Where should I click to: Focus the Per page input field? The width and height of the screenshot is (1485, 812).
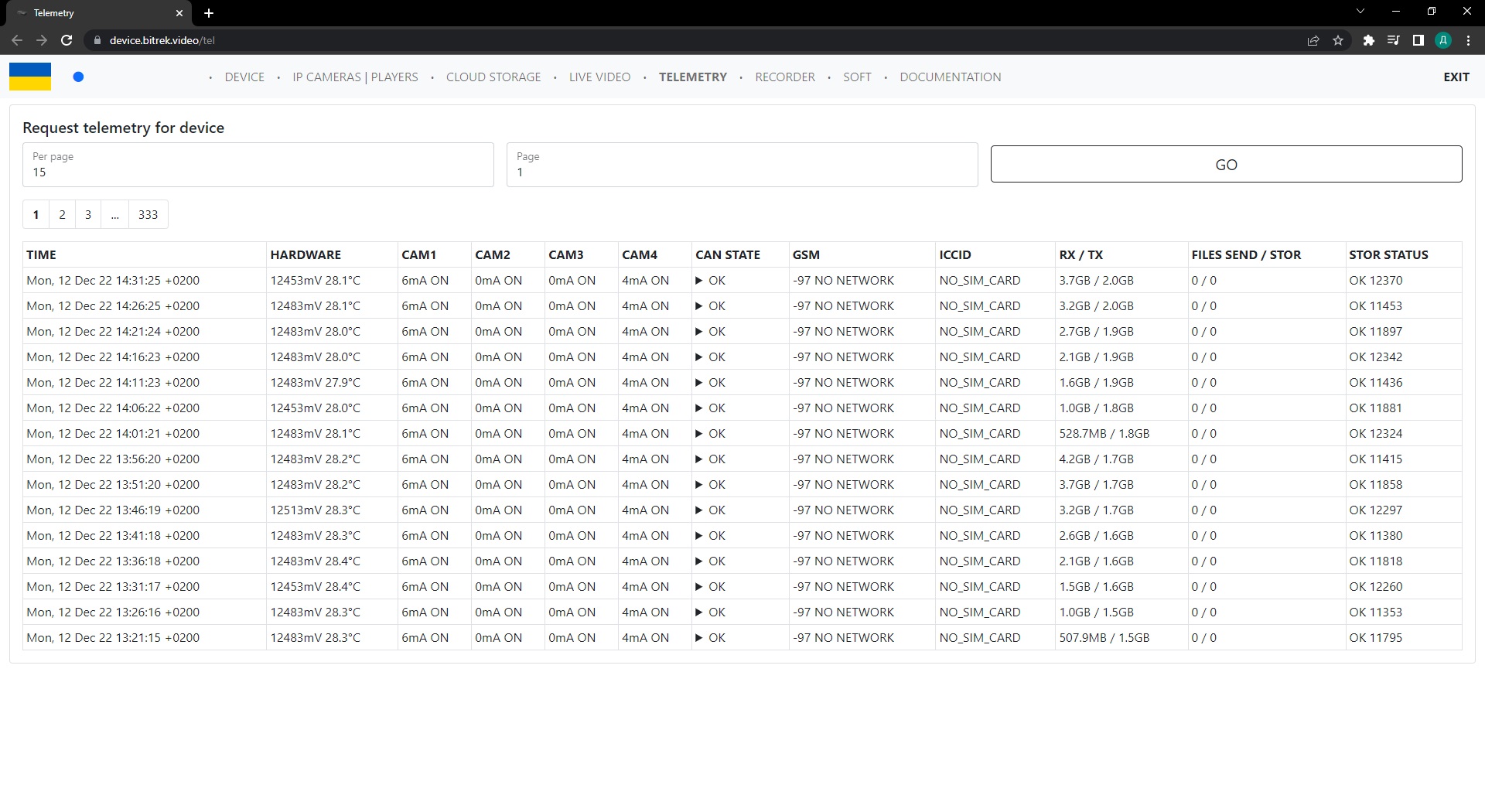tap(258, 172)
